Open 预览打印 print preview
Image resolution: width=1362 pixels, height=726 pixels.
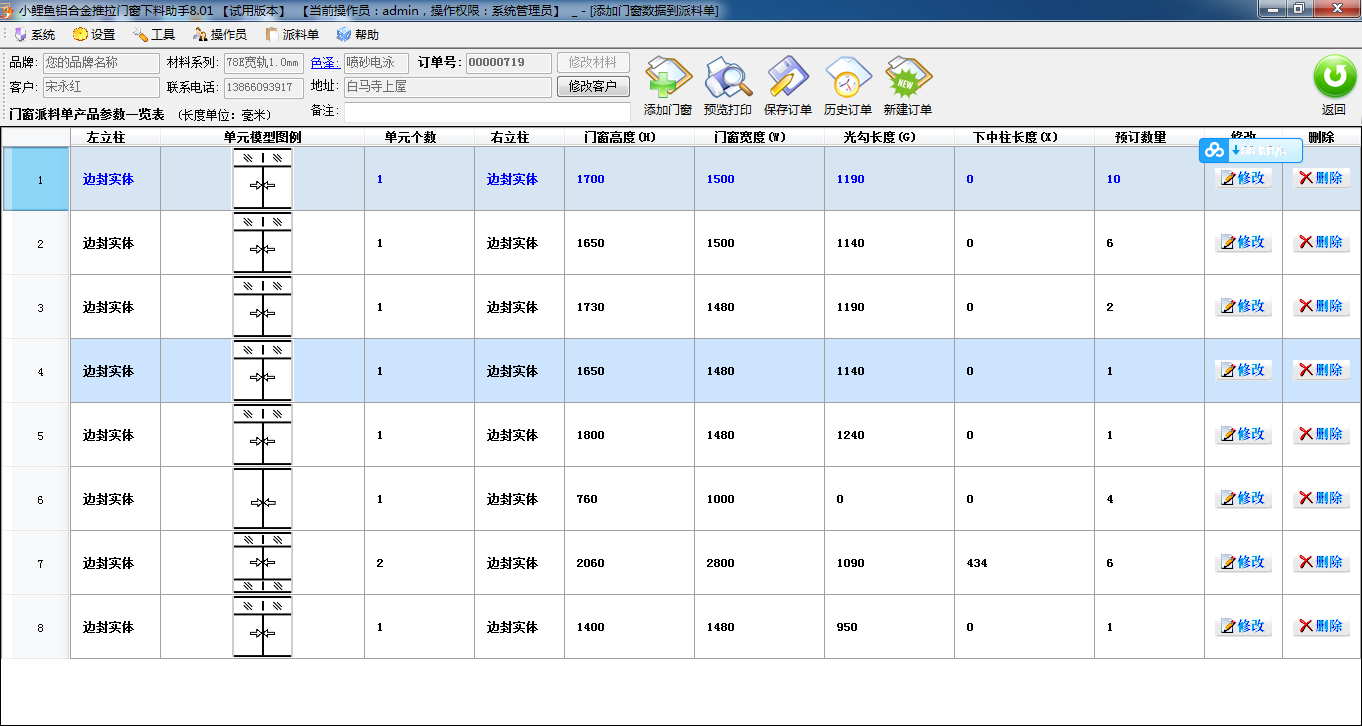point(728,86)
